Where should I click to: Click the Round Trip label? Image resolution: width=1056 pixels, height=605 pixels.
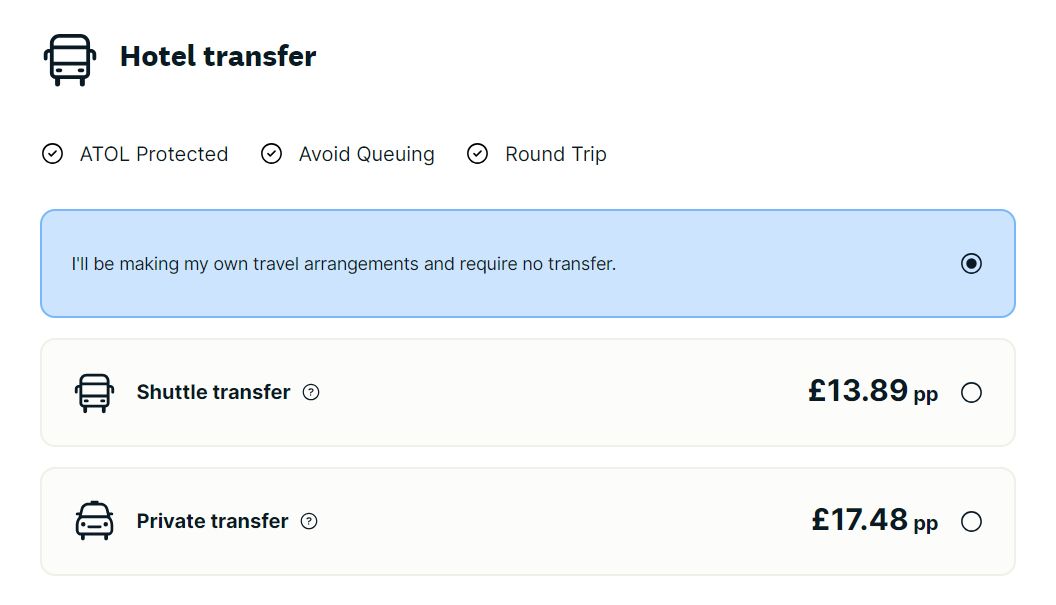pos(556,154)
